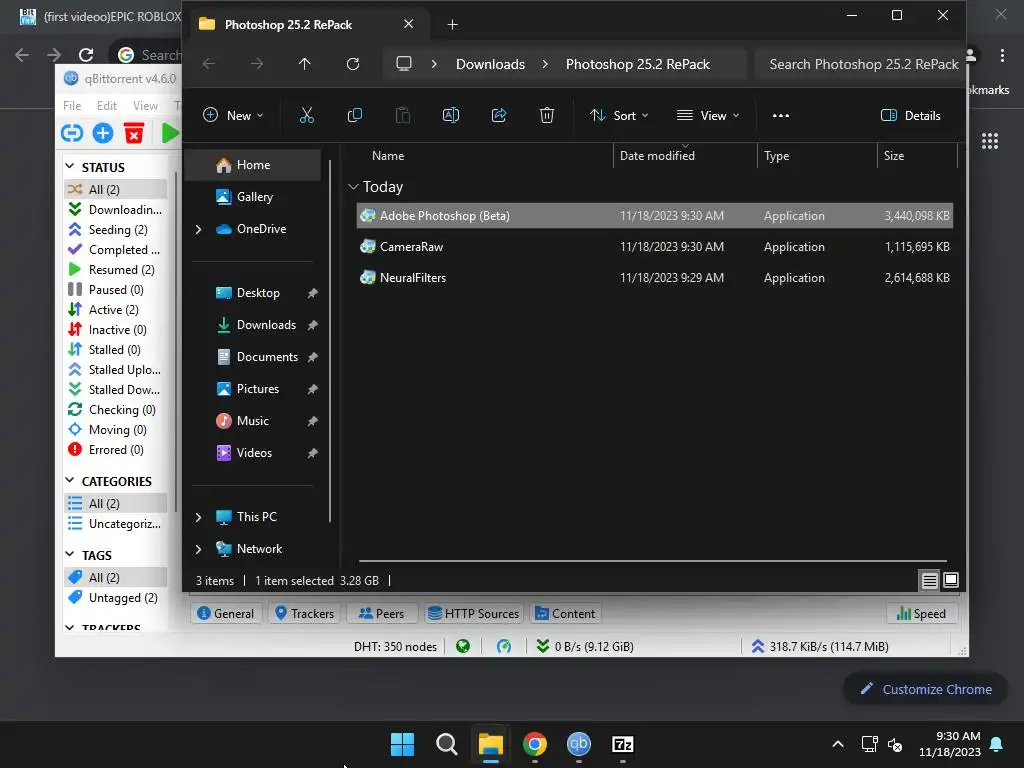Open the Windows Start menu
Viewport: 1024px width, 768px height.
click(x=402, y=744)
